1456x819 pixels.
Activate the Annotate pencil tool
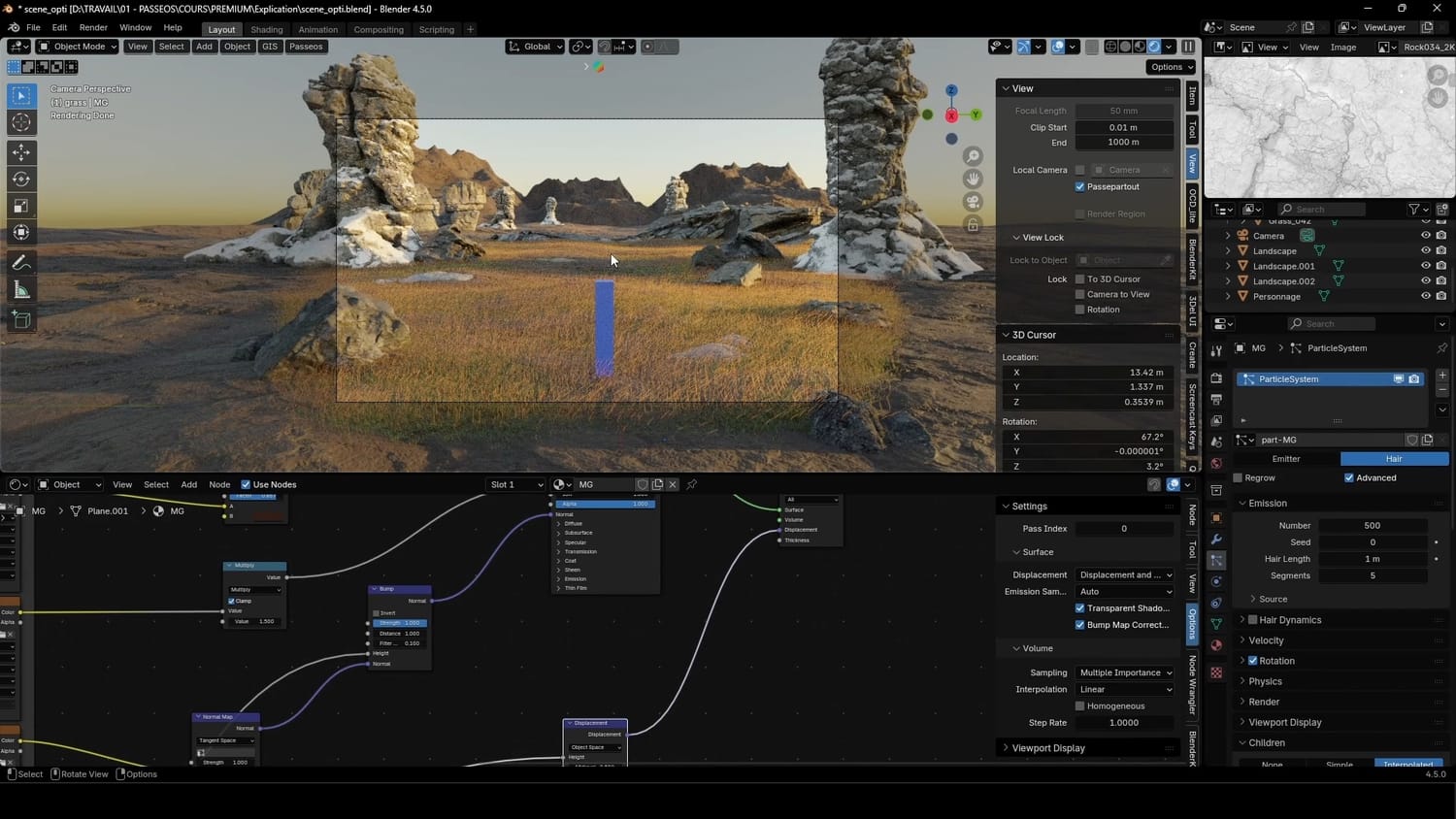click(x=21, y=263)
